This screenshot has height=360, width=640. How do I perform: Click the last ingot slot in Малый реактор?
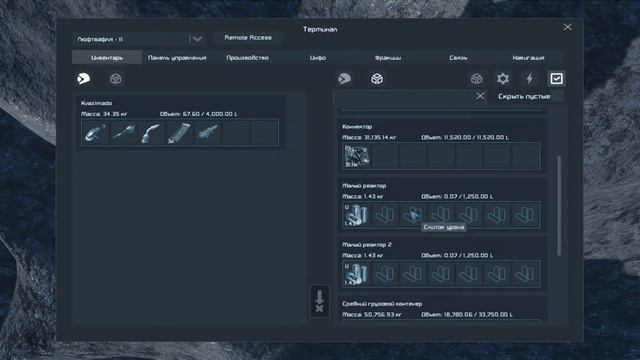tap(525, 215)
